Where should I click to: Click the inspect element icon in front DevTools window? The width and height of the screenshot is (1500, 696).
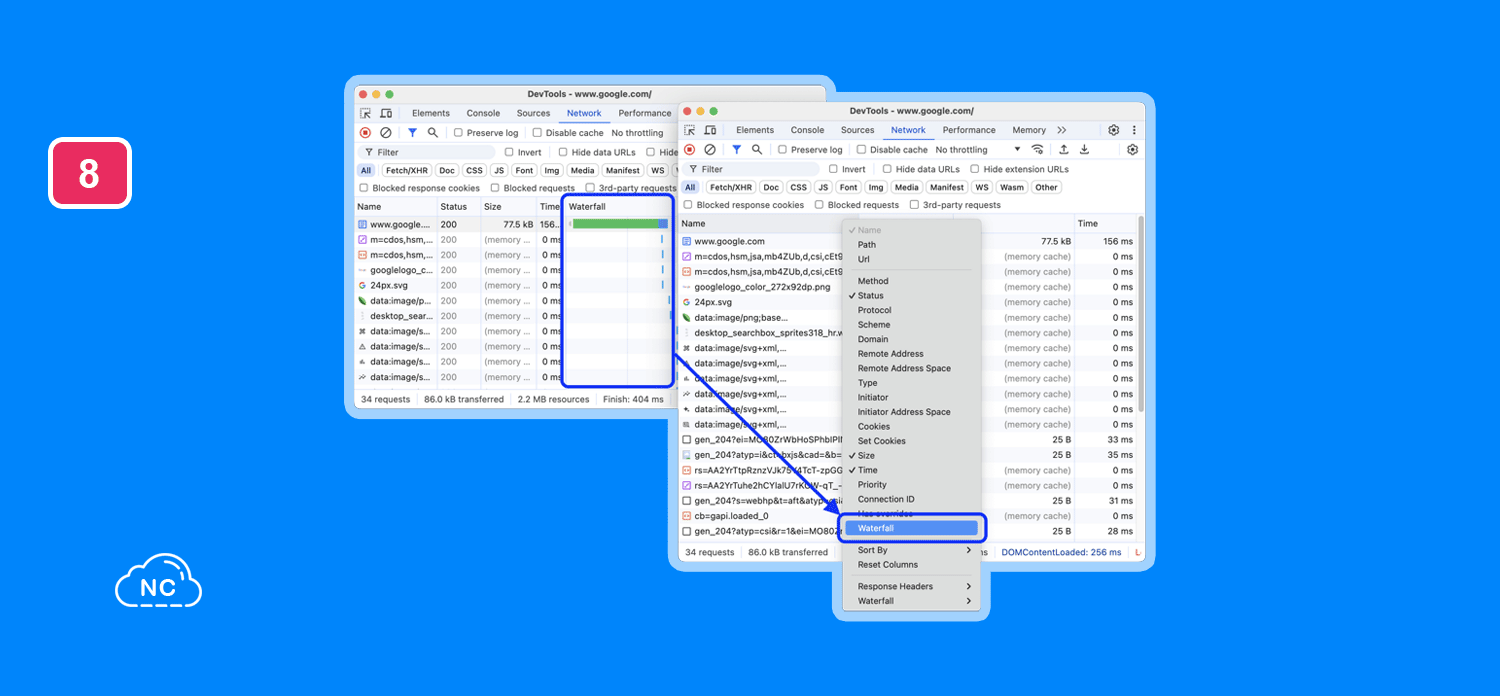pos(689,130)
